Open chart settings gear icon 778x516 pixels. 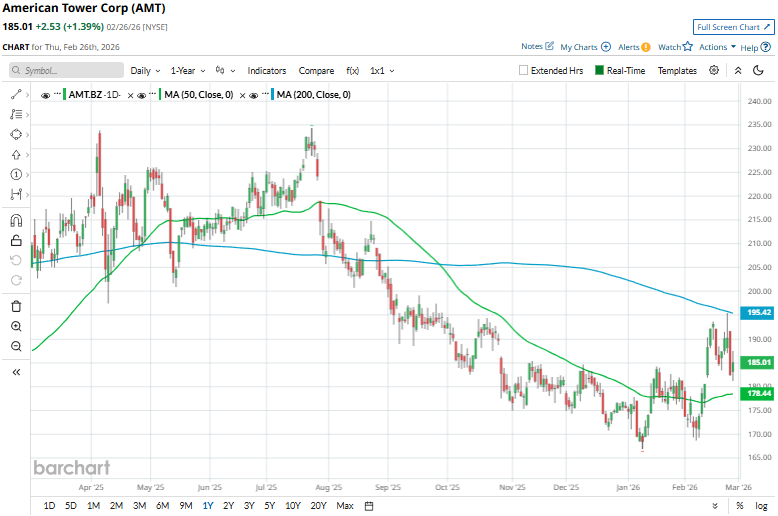(714, 70)
